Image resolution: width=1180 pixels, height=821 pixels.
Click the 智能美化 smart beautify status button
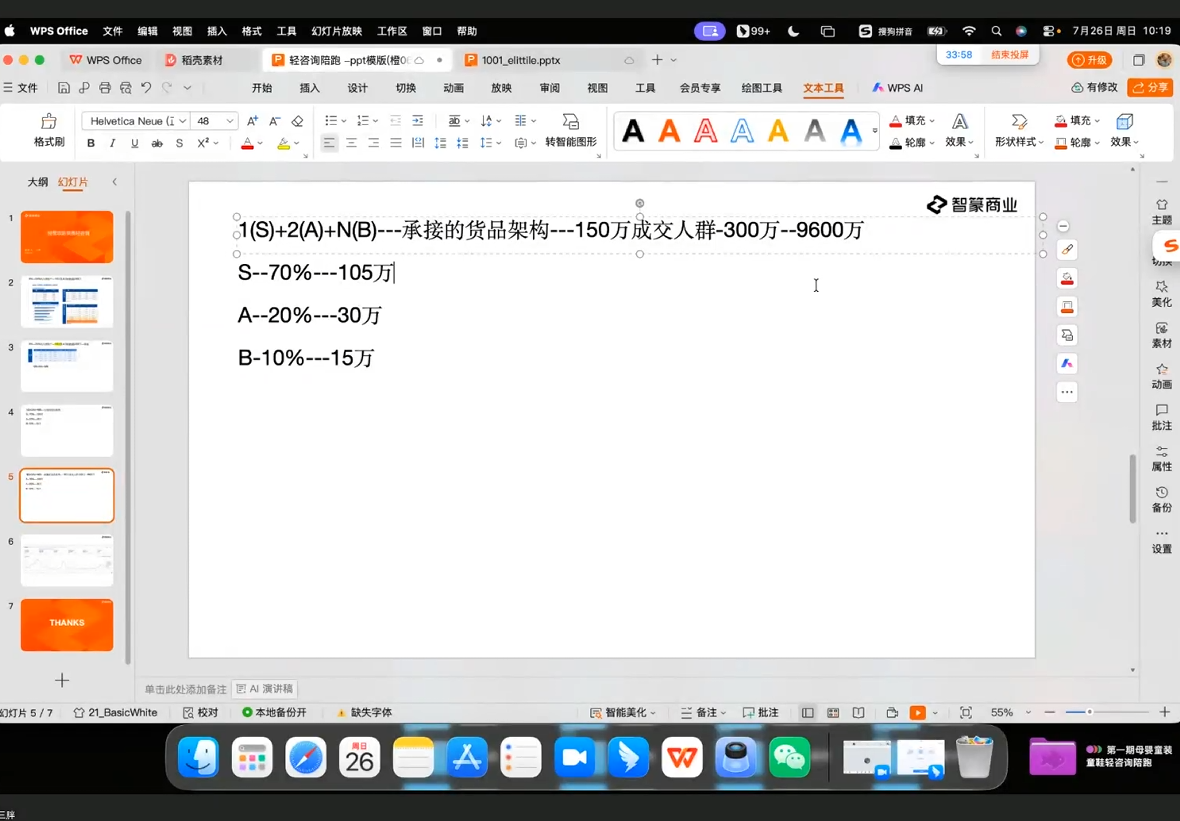click(622, 713)
